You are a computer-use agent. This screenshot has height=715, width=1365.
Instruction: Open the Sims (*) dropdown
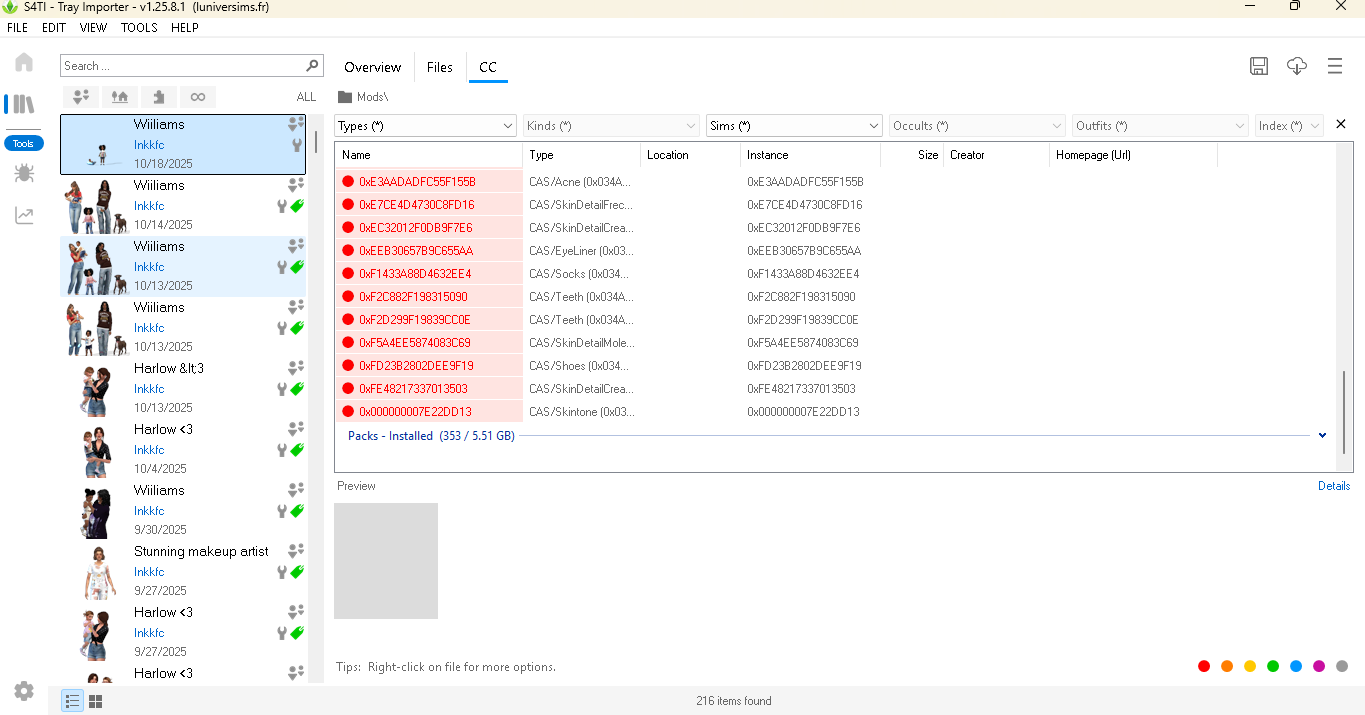(x=794, y=126)
